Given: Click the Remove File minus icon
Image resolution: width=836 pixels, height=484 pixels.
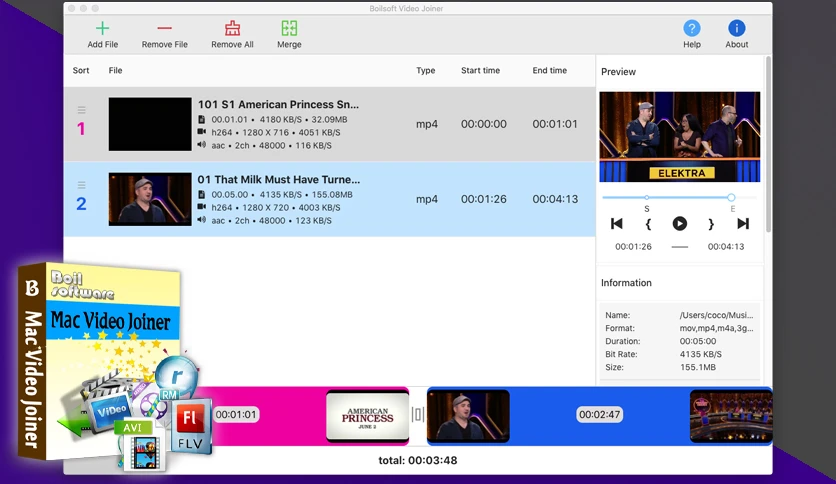Looking at the screenshot, I should (165, 28).
